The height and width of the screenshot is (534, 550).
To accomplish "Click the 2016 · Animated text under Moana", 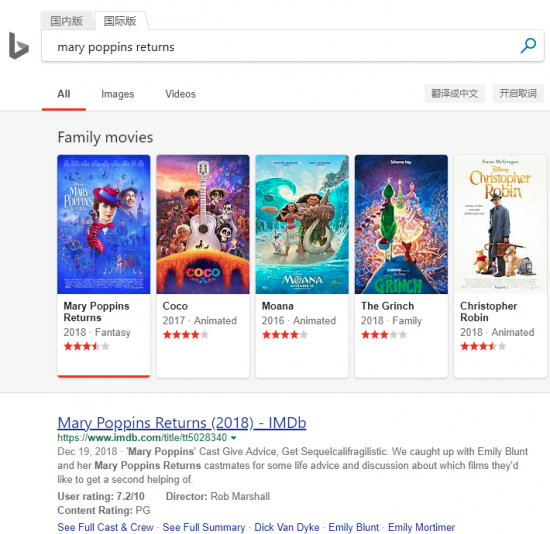I will (299, 320).
